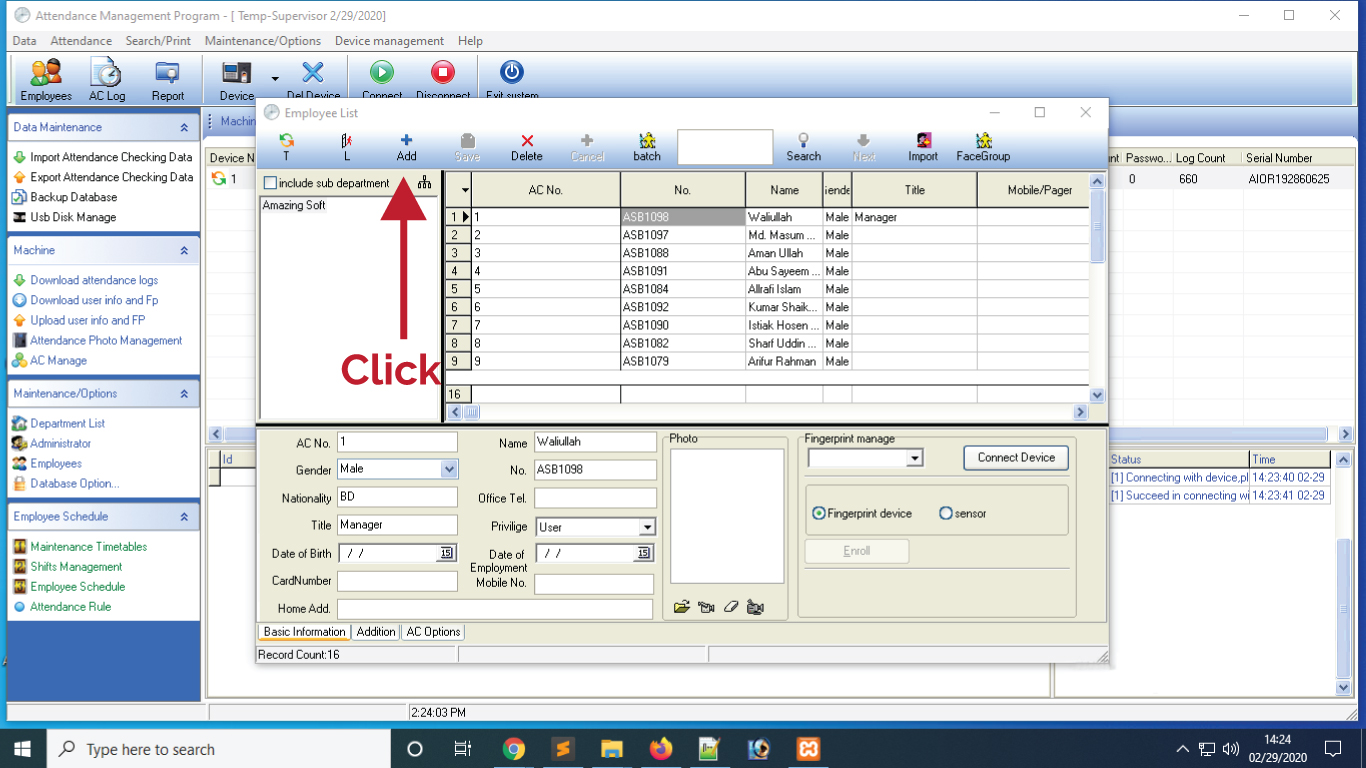The height and width of the screenshot is (768, 1366).
Task: Select the sensor radio button
Action: click(946, 513)
